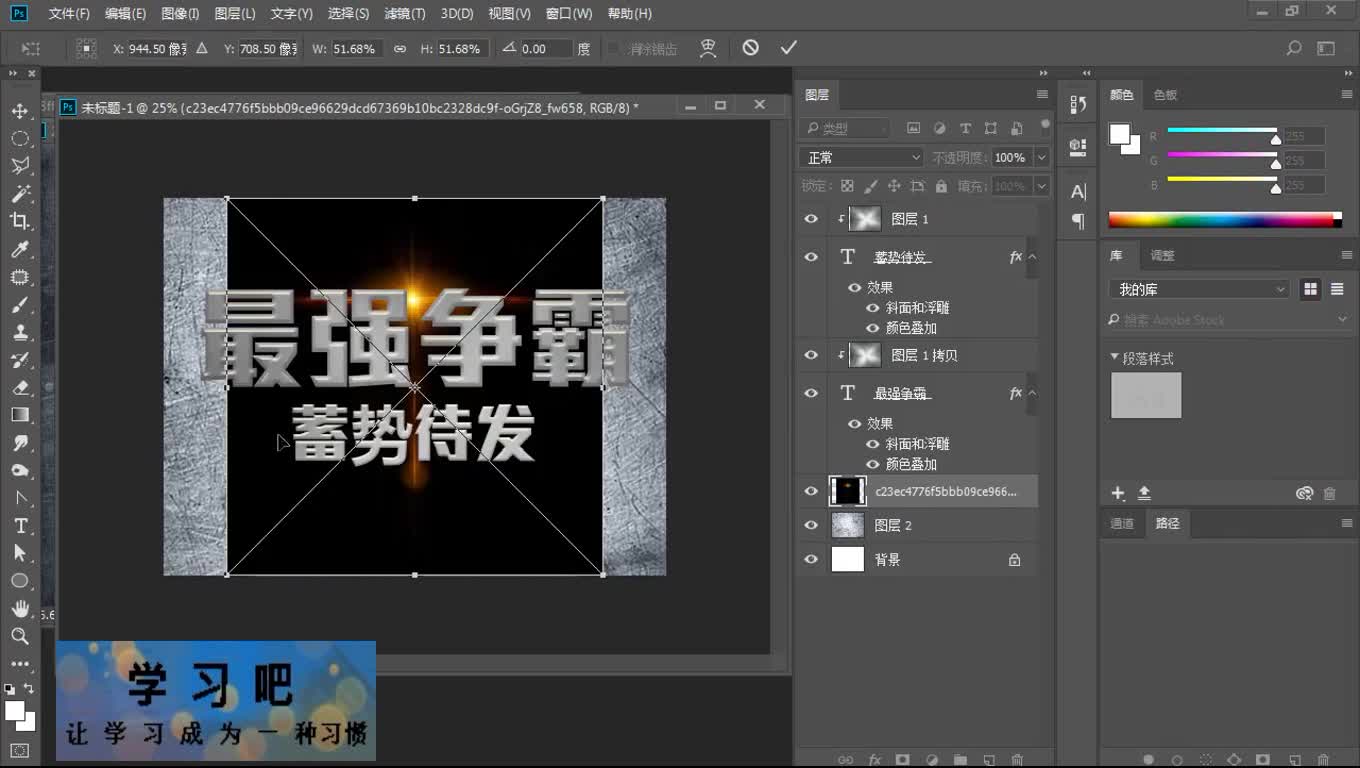The image size is (1360, 768).
Task: Add a new layer style with the fx icon
Action: 875,760
